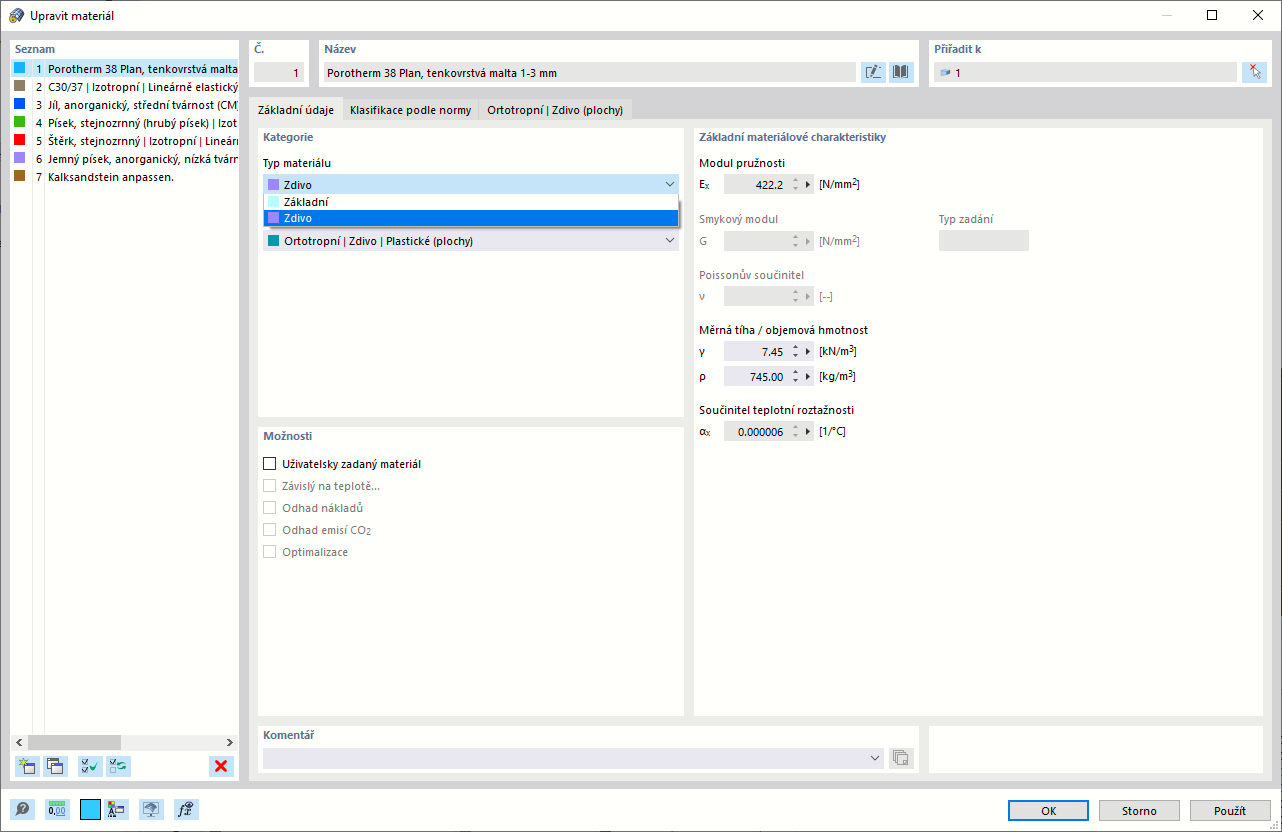
Task: Click the select all items check icon
Action: coord(90,767)
